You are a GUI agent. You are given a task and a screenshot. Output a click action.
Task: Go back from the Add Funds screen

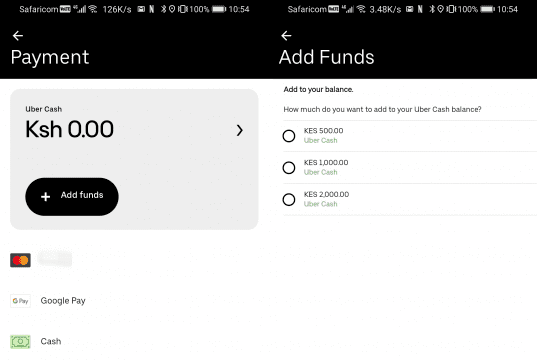(x=286, y=36)
